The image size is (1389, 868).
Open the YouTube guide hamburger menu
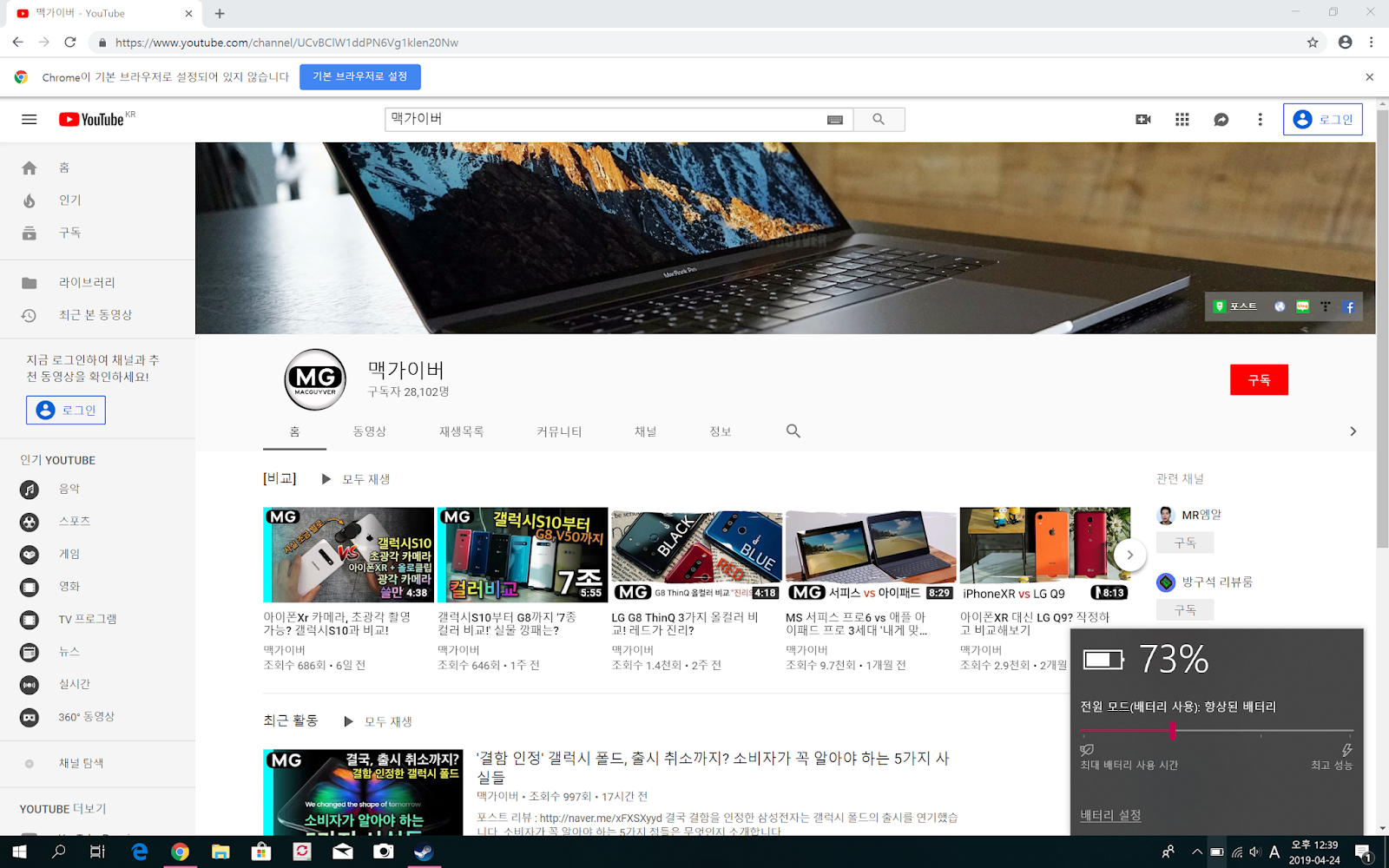click(x=30, y=120)
